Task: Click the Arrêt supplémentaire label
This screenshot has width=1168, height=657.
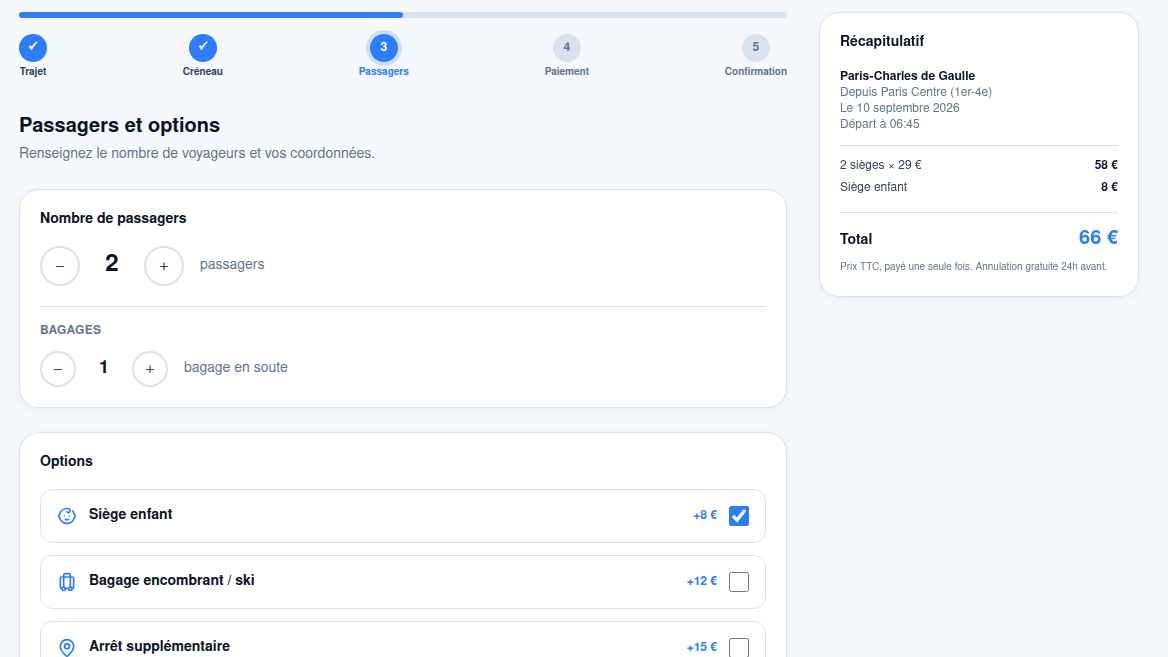Action: pyautogui.click(x=159, y=646)
